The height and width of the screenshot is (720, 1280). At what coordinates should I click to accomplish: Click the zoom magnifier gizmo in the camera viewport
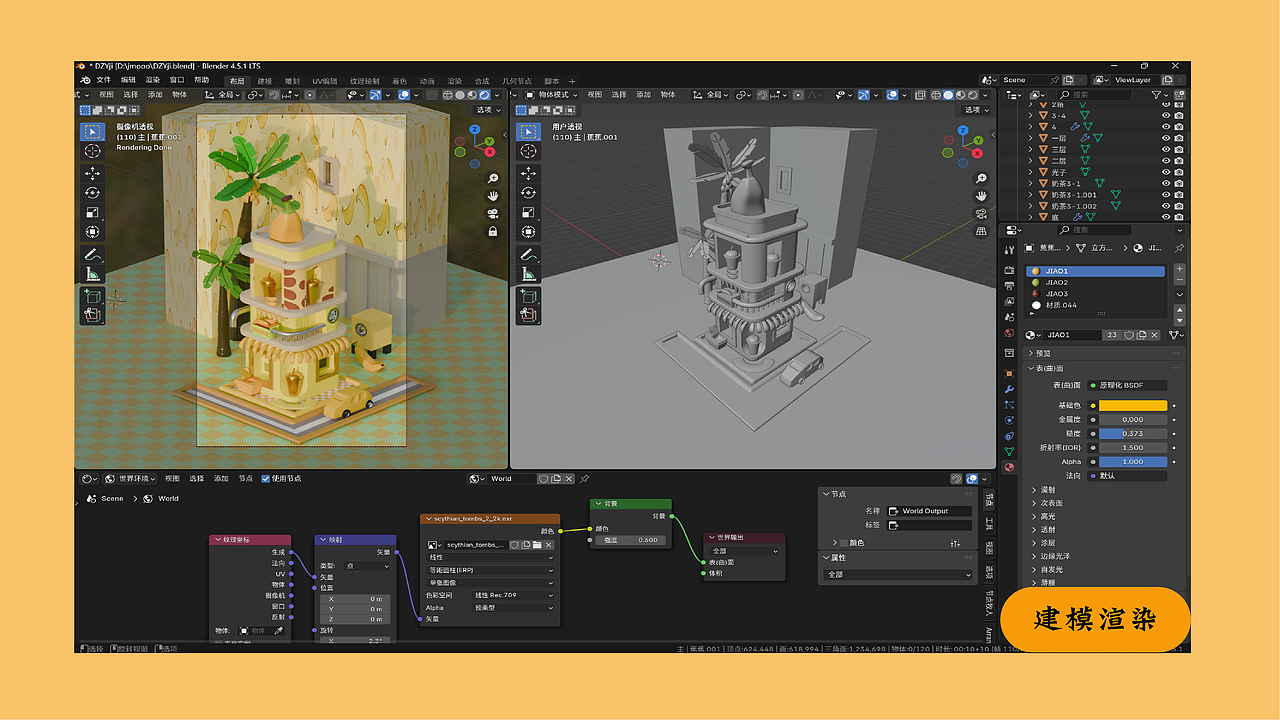click(493, 178)
